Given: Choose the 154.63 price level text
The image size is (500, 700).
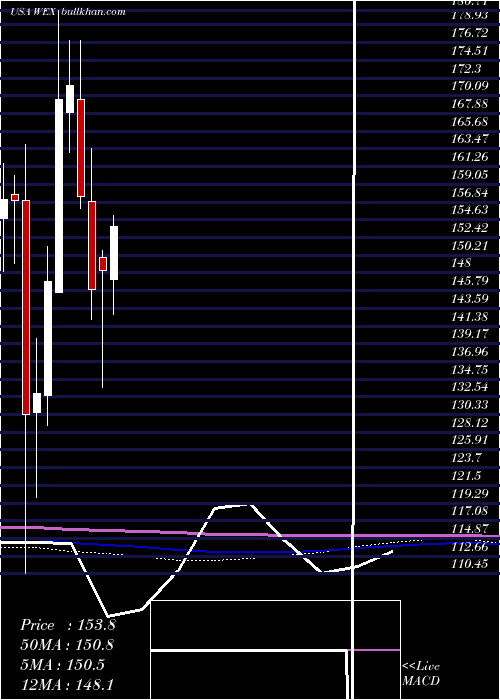Looking at the screenshot, I should (469, 210).
